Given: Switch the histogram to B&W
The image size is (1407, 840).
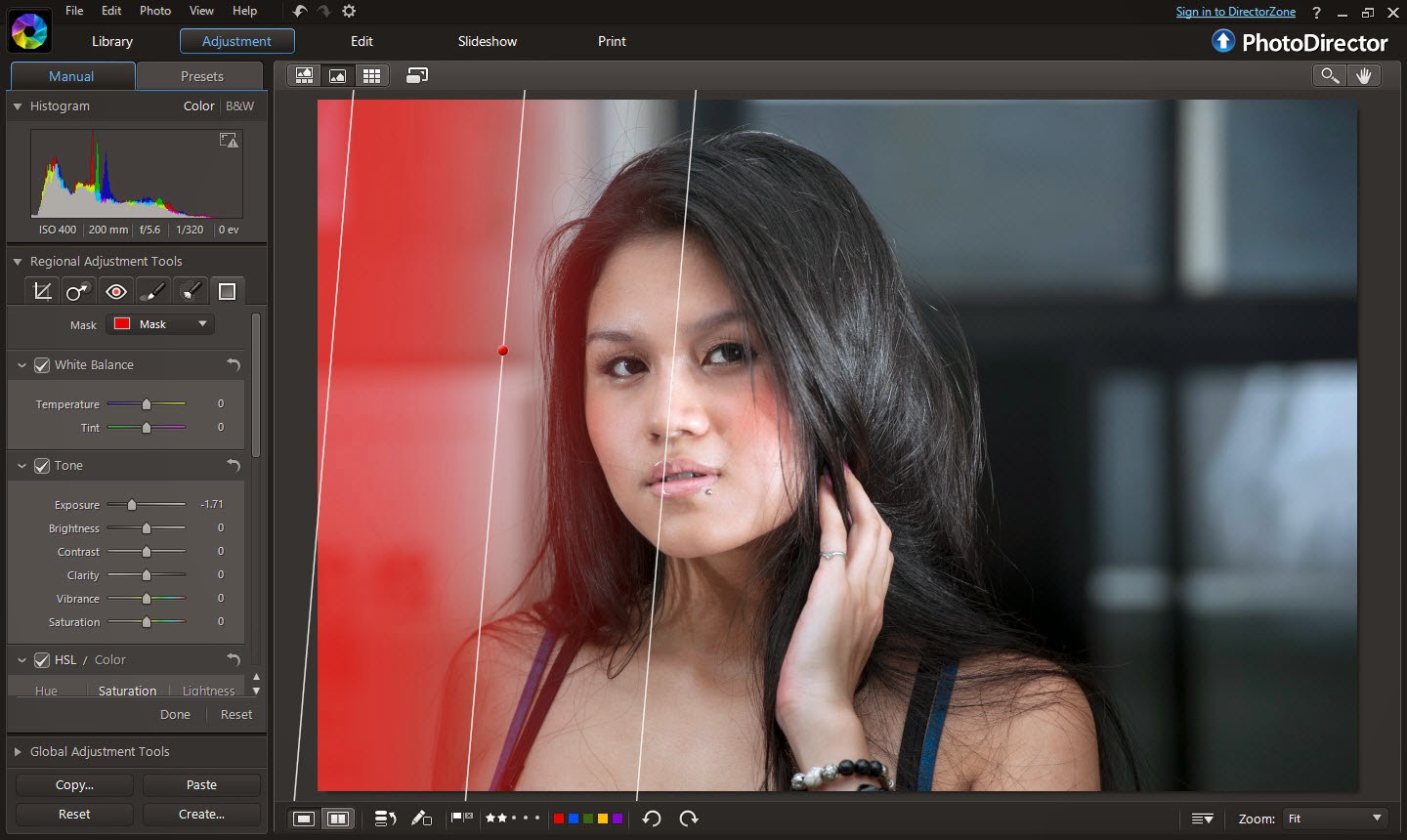Looking at the screenshot, I should click(239, 105).
